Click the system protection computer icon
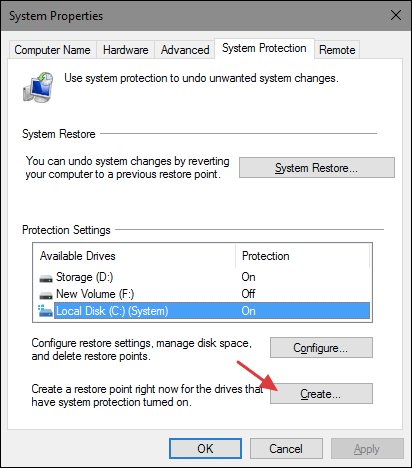Viewport: 413px width, 469px height. pyautogui.click(x=38, y=87)
